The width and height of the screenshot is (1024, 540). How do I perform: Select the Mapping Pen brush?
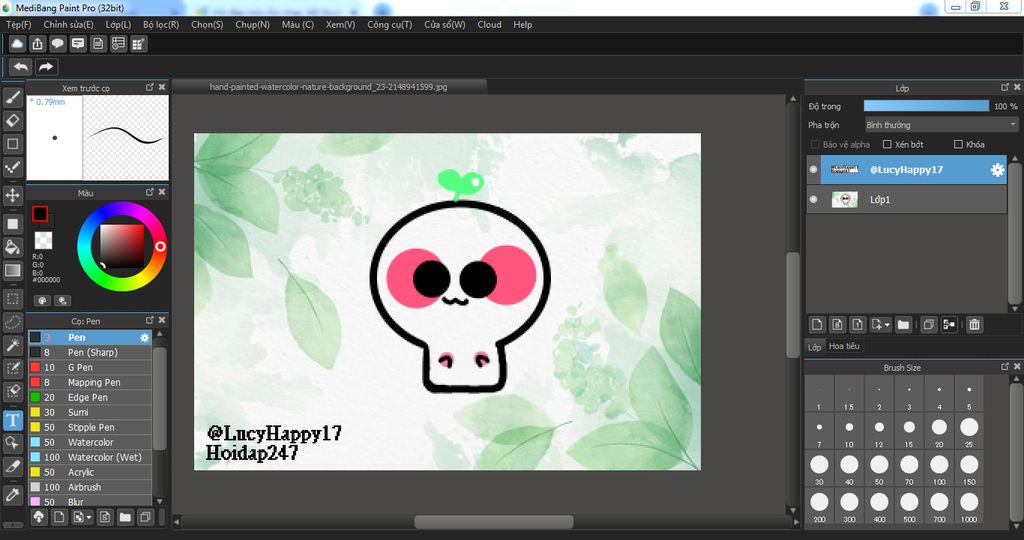pyautogui.click(x=90, y=383)
